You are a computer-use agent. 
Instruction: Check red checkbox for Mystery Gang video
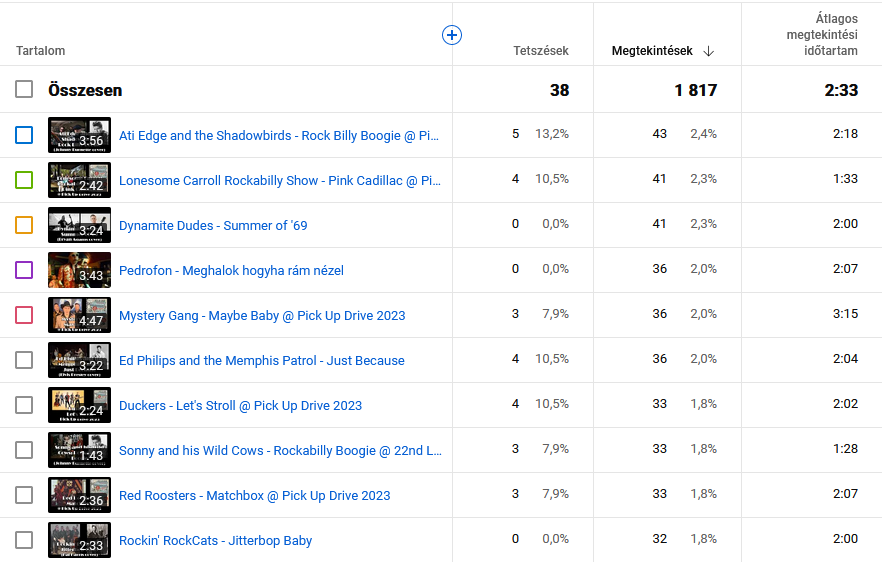click(x=24, y=315)
